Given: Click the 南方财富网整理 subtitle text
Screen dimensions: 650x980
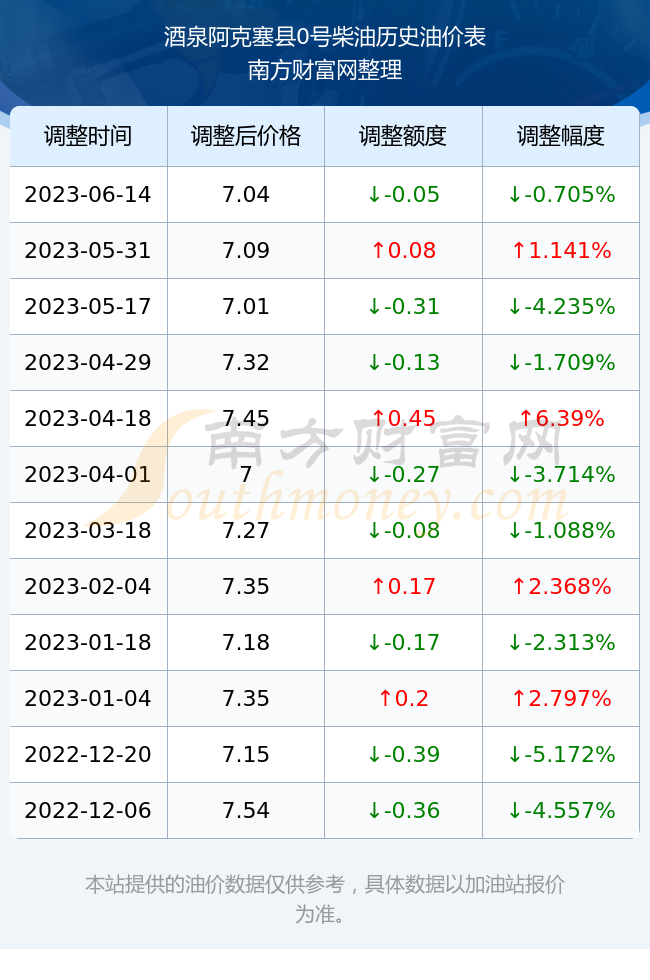Looking at the screenshot, I should (325, 70).
